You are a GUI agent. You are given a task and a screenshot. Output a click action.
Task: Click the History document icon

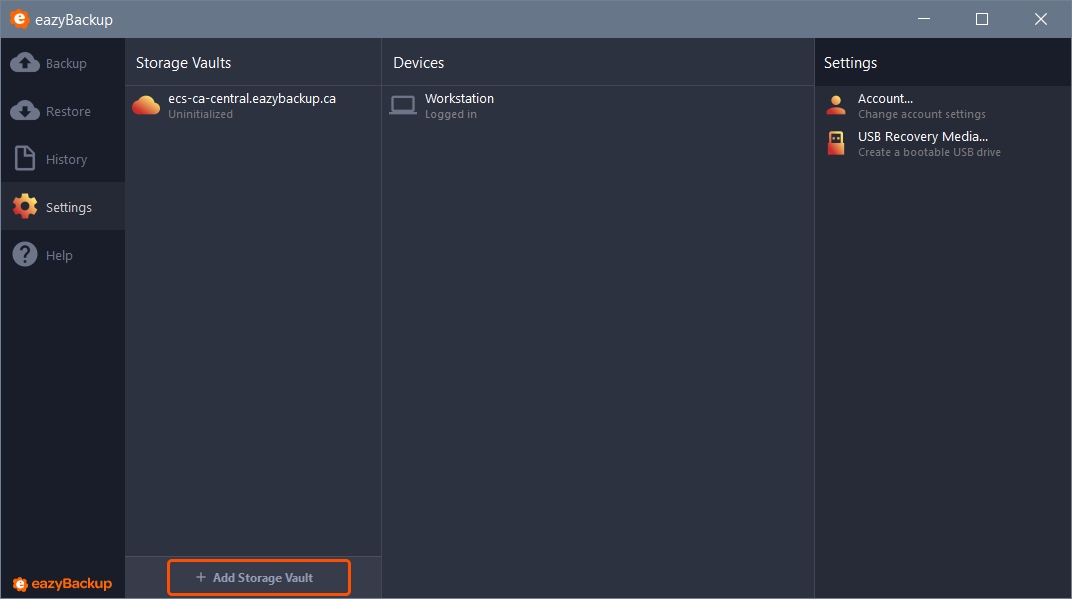click(x=25, y=159)
